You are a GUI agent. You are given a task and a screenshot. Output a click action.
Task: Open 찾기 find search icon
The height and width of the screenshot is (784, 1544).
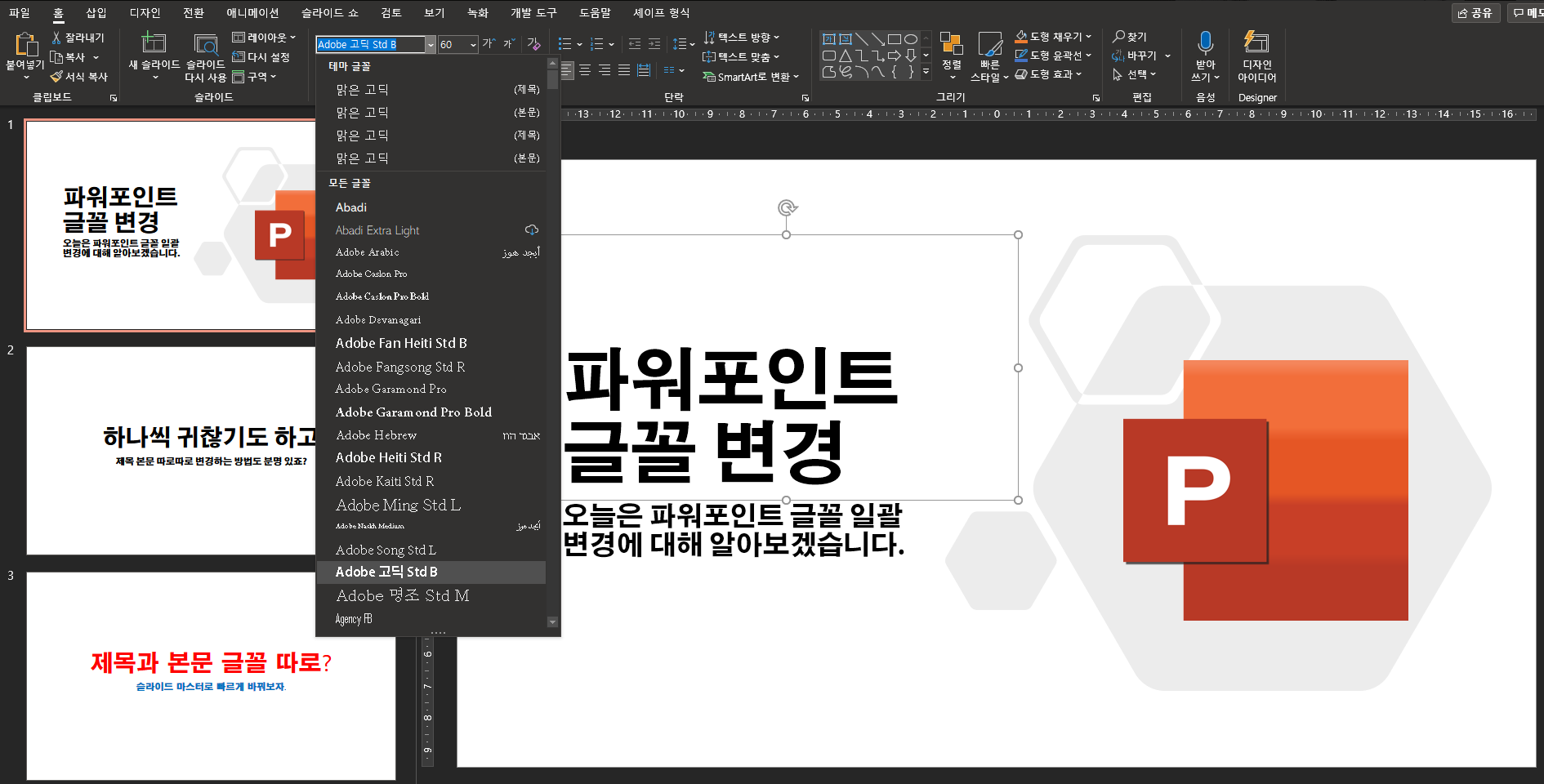click(x=1119, y=37)
